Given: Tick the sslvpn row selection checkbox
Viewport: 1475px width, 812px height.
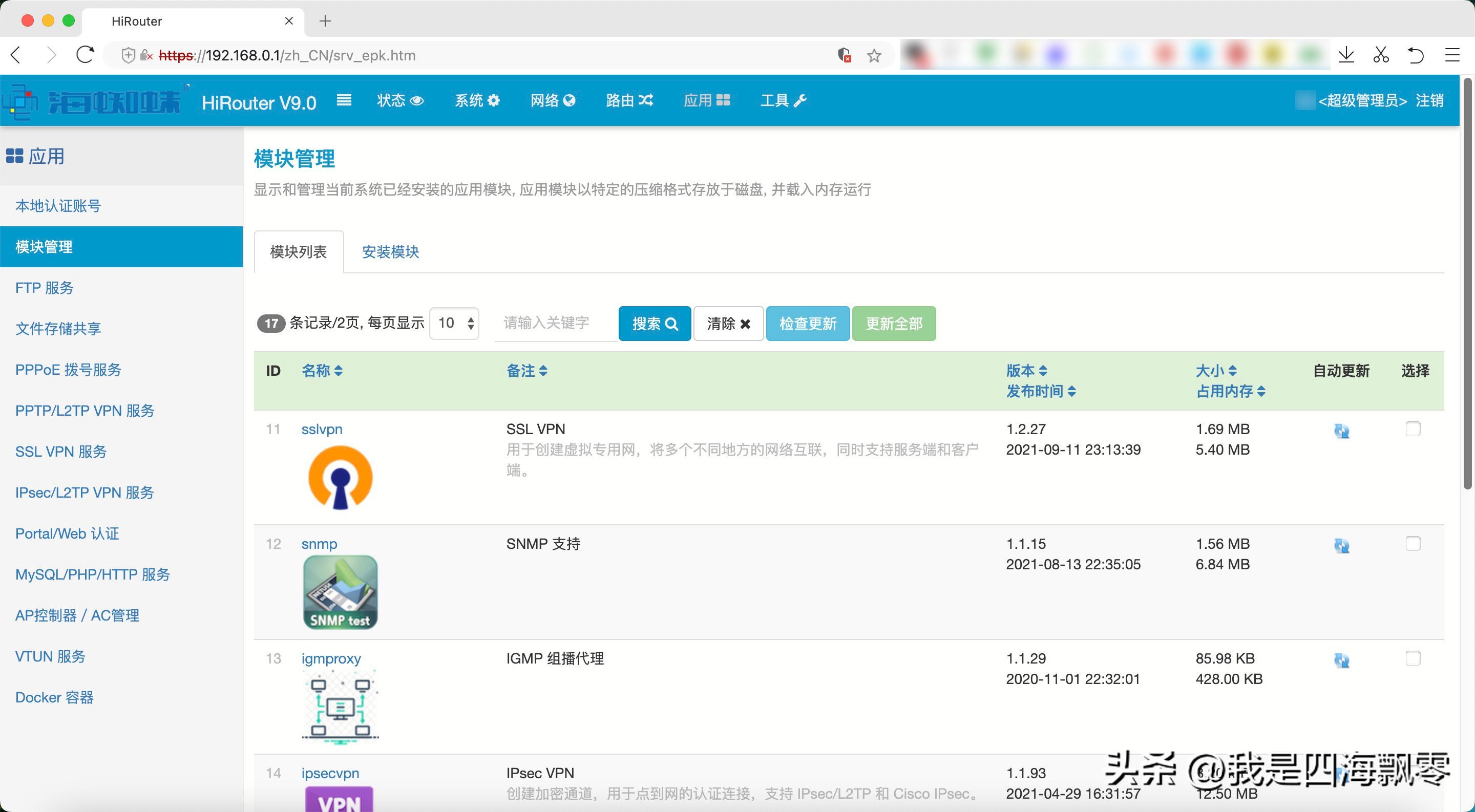Looking at the screenshot, I should click(1413, 429).
